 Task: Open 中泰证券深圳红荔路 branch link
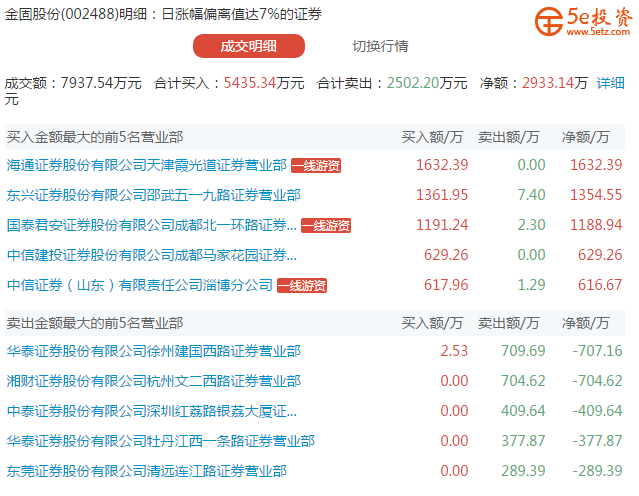152,411
